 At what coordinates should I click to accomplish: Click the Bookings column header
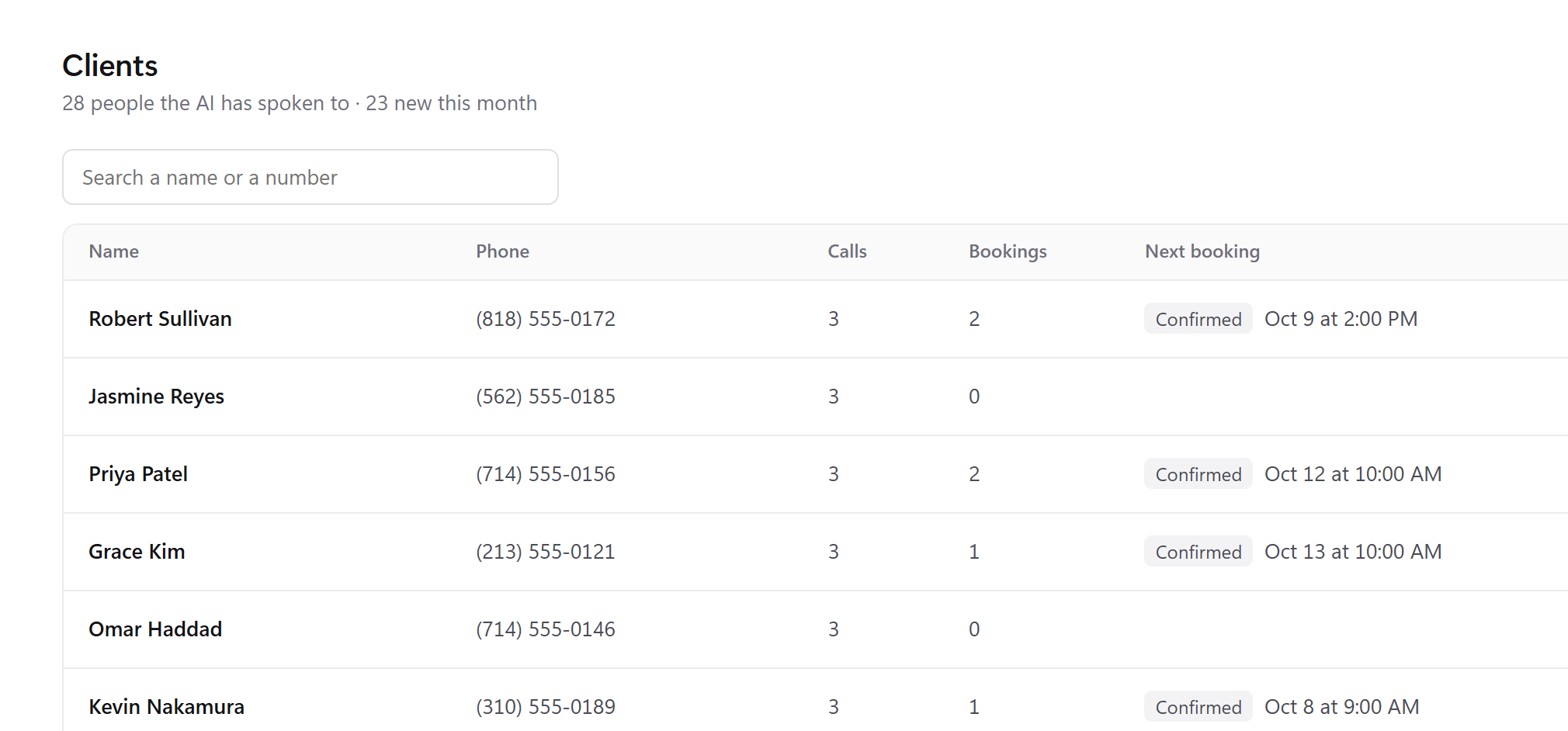[1008, 251]
